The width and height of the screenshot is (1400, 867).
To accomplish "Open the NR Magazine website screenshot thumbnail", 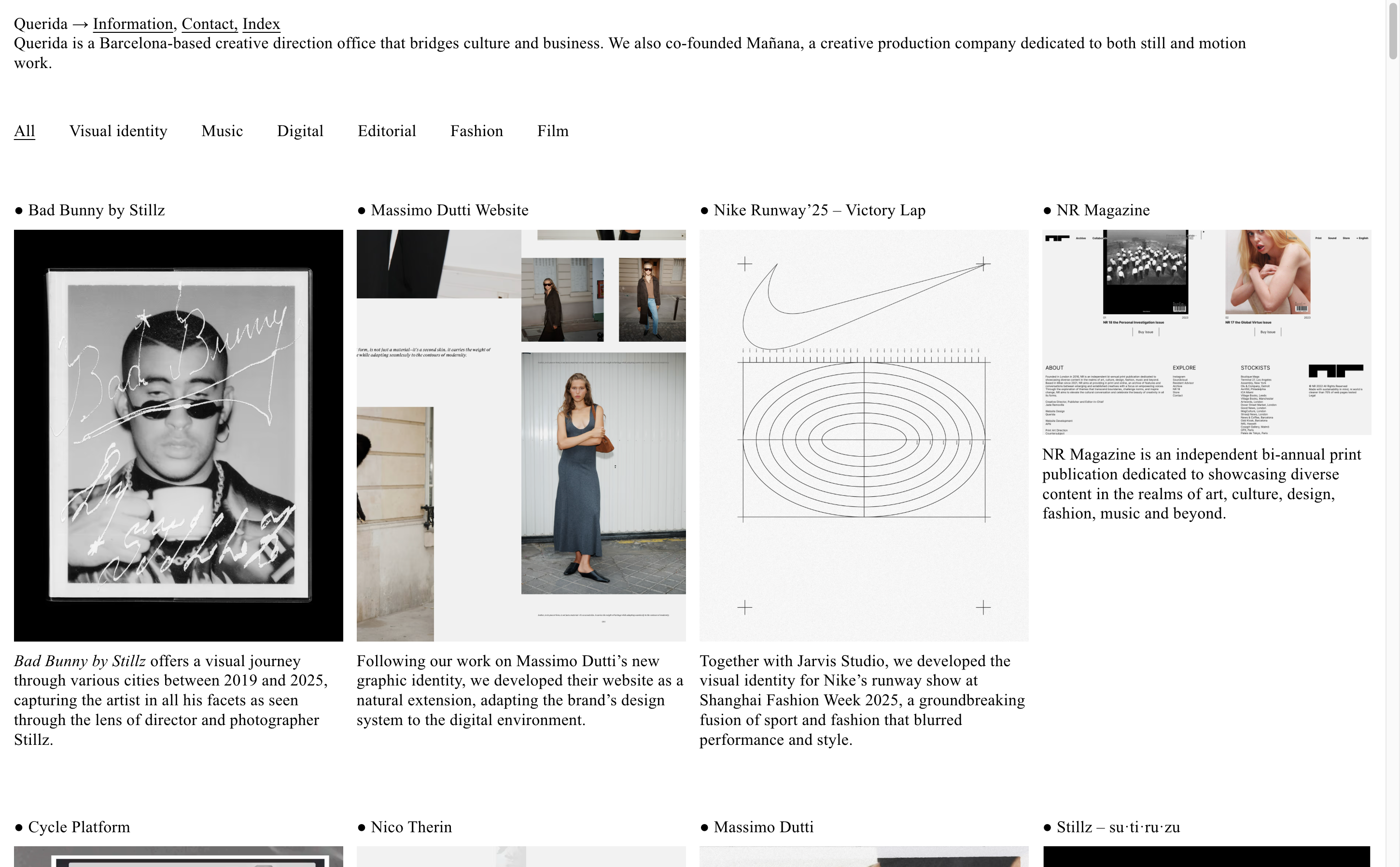I will [x=1206, y=332].
